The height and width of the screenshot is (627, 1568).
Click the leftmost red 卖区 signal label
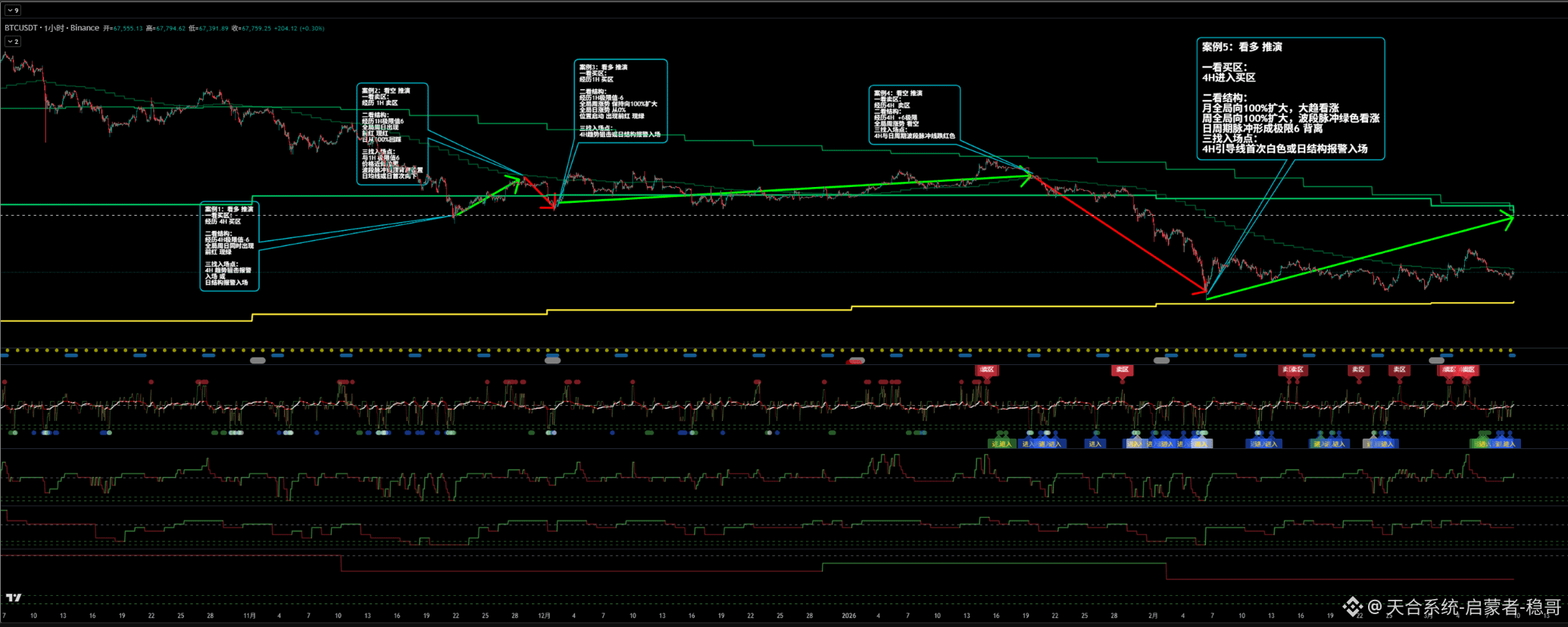(x=986, y=370)
